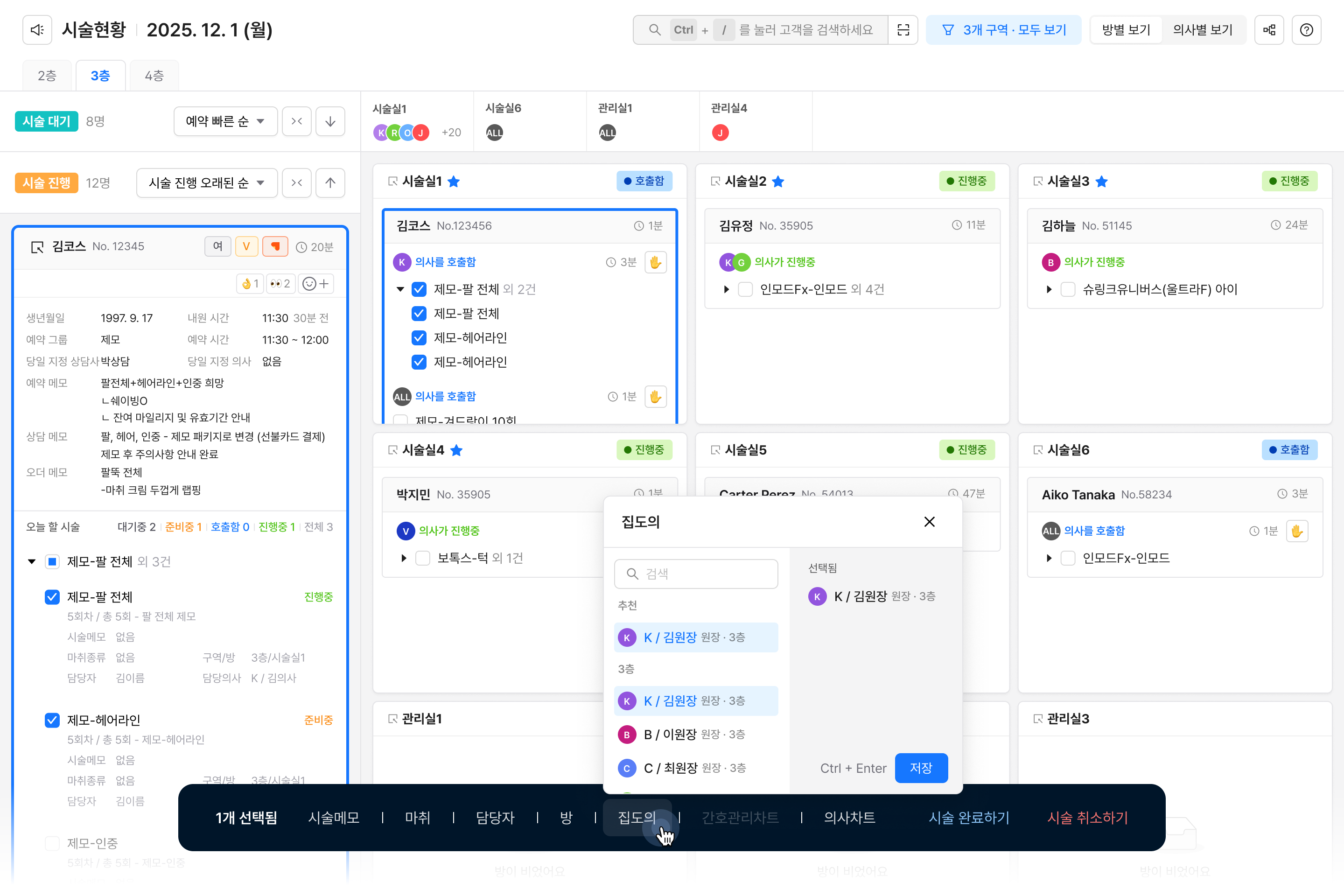This screenshot has height=896, width=1344.
Task: Select 의사별 보기 view mode
Action: (x=1202, y=30)
